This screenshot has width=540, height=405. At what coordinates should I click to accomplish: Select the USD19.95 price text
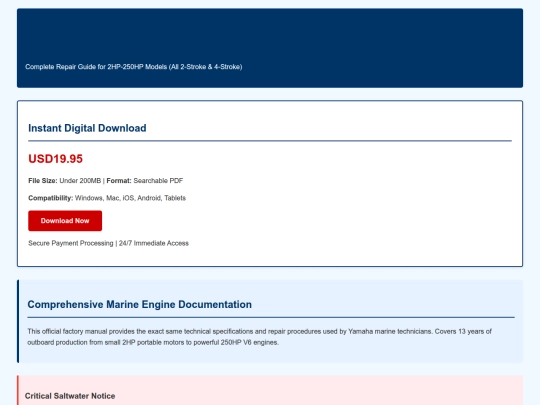pos(55,159)
